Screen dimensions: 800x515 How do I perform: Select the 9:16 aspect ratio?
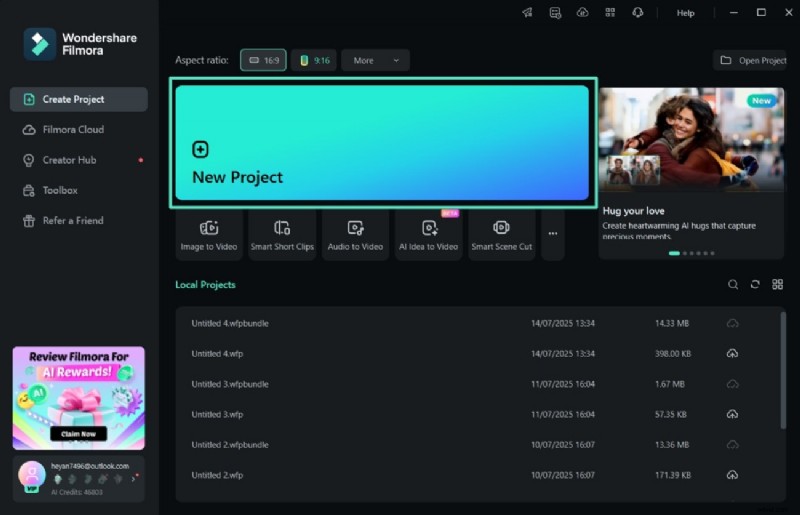[315, 61]
